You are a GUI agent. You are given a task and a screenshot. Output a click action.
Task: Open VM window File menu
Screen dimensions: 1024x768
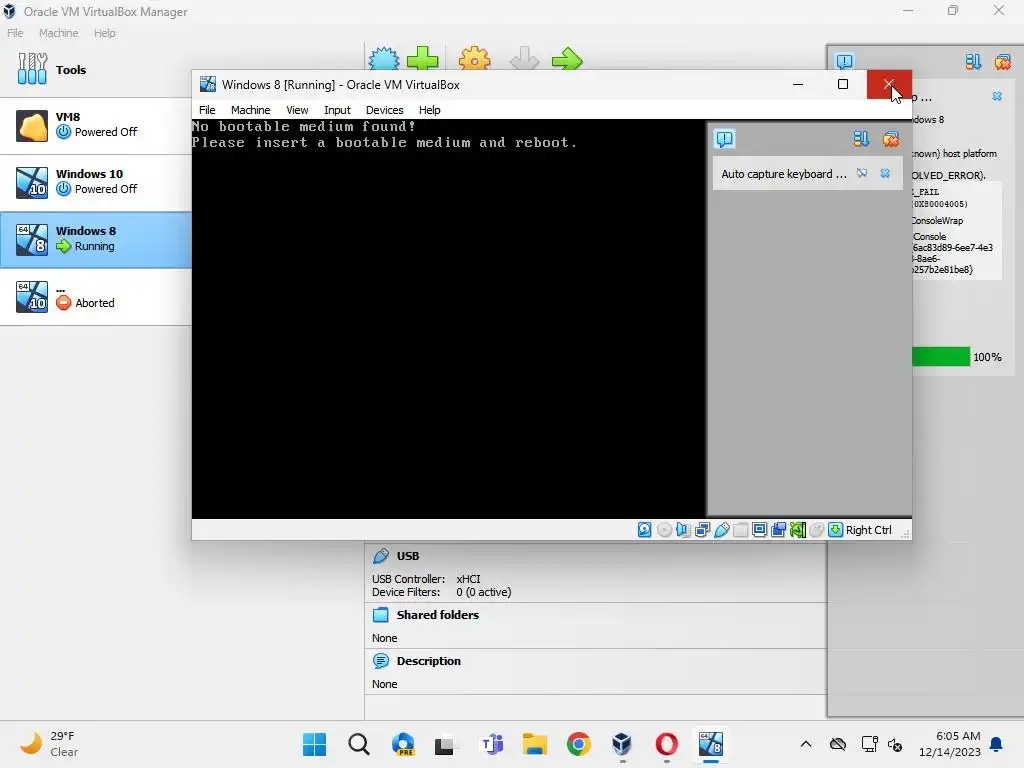point(207,110)
